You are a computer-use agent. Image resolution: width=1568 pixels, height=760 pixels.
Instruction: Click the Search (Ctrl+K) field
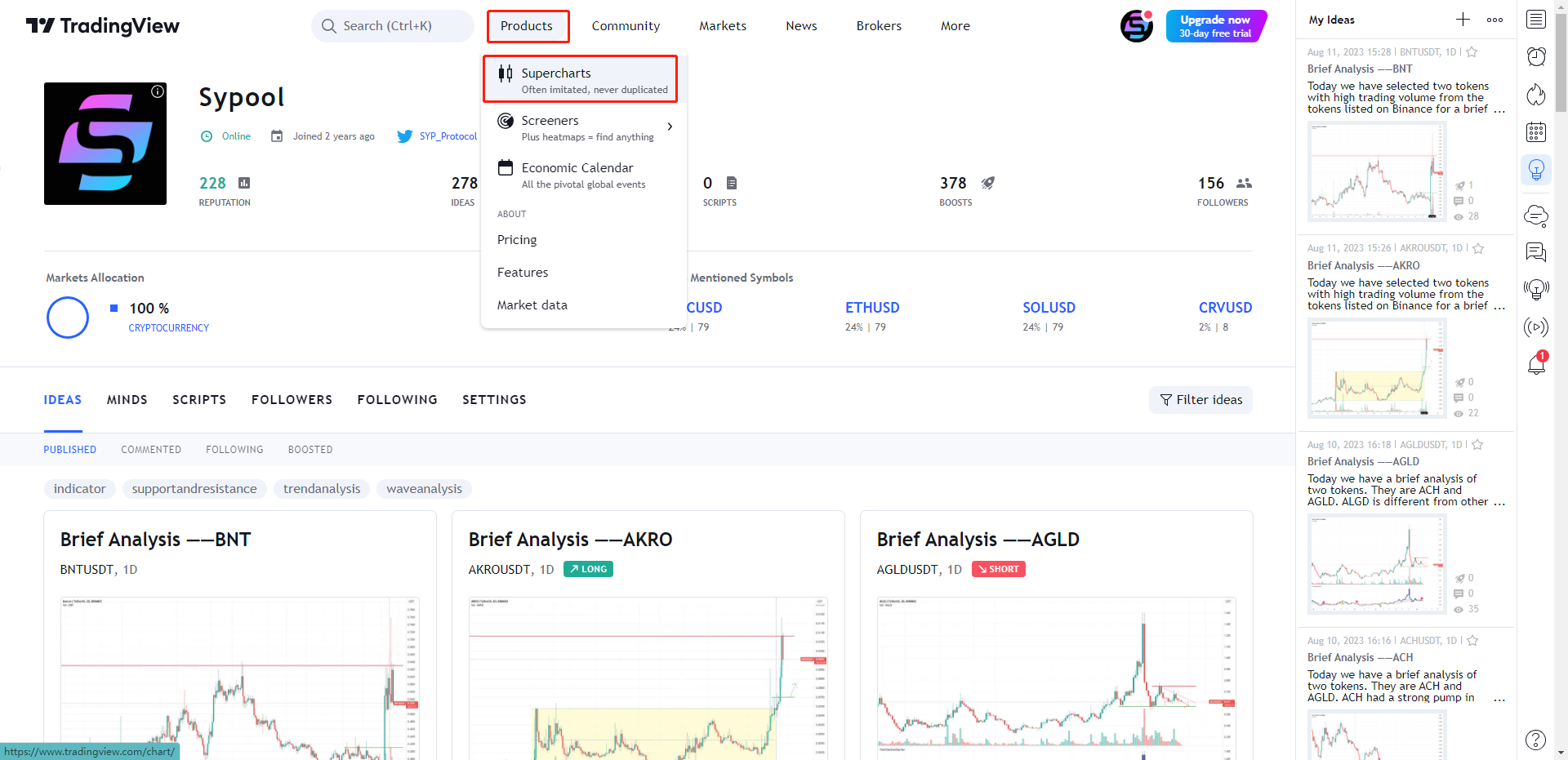[x=393, y=26]
